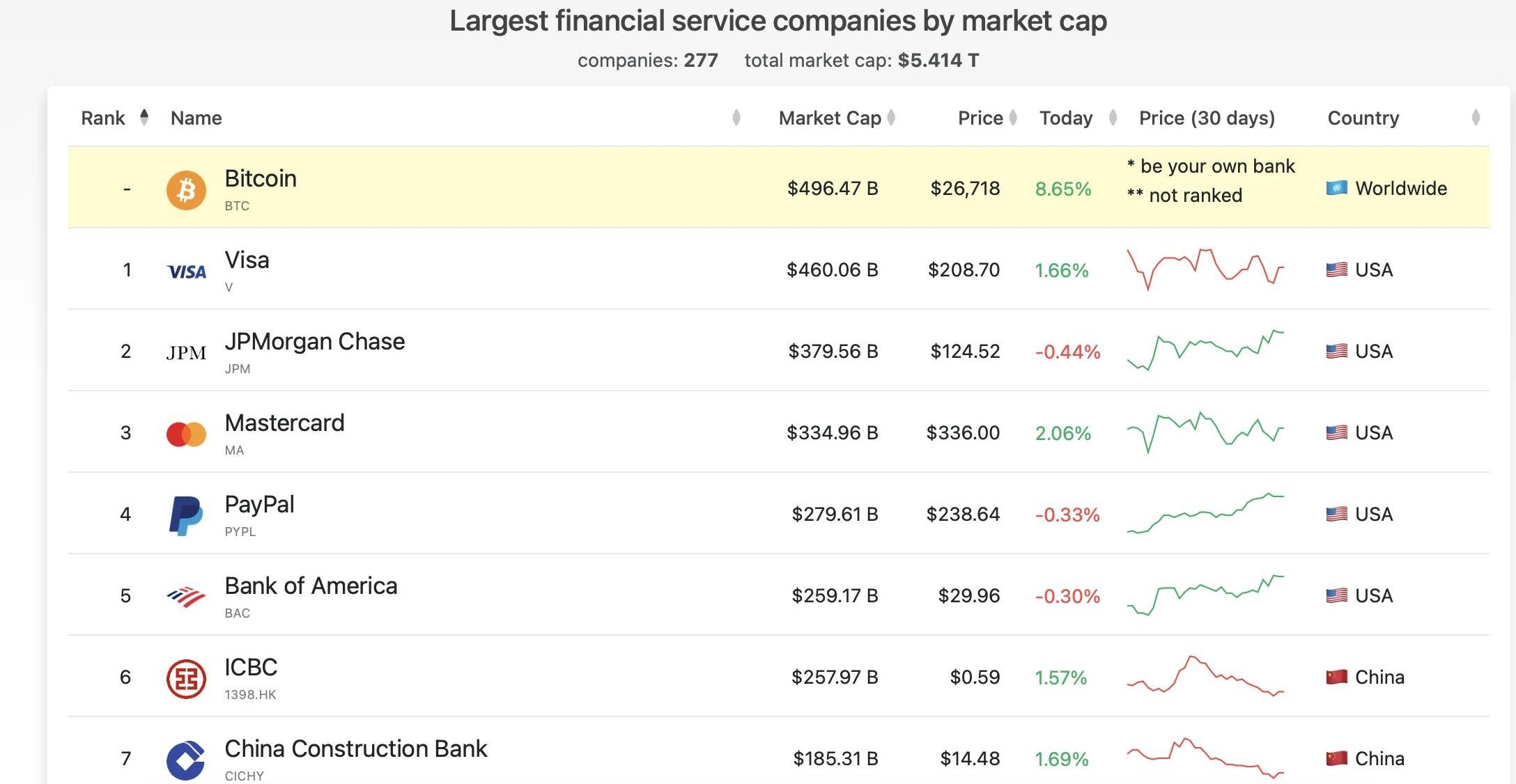Open the Mastercard company name link

point(284,423)
